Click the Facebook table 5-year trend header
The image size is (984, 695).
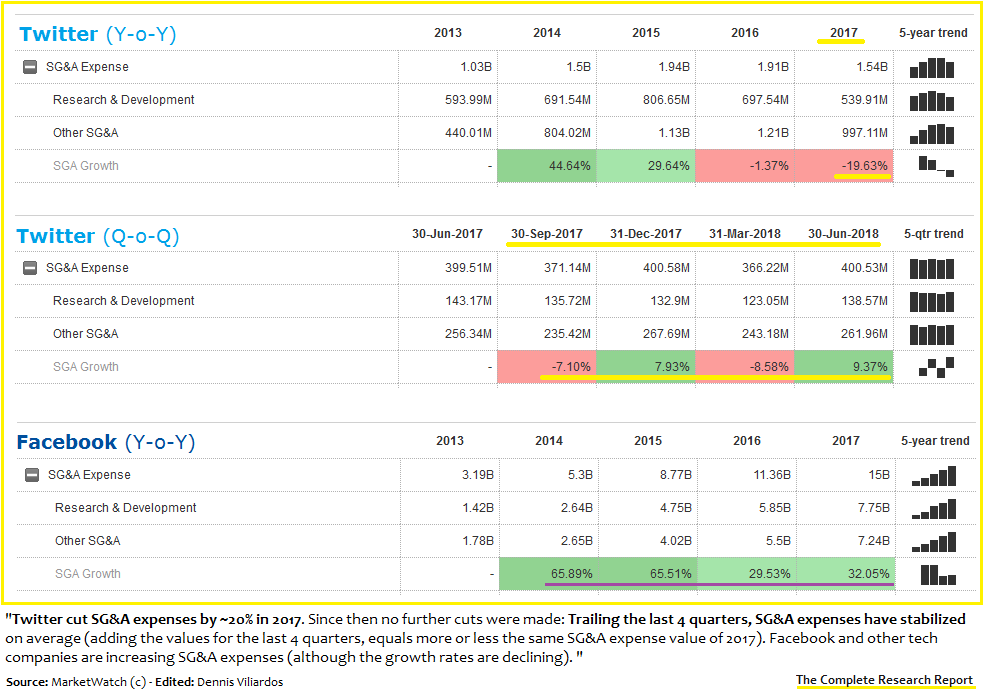(935, 441)
